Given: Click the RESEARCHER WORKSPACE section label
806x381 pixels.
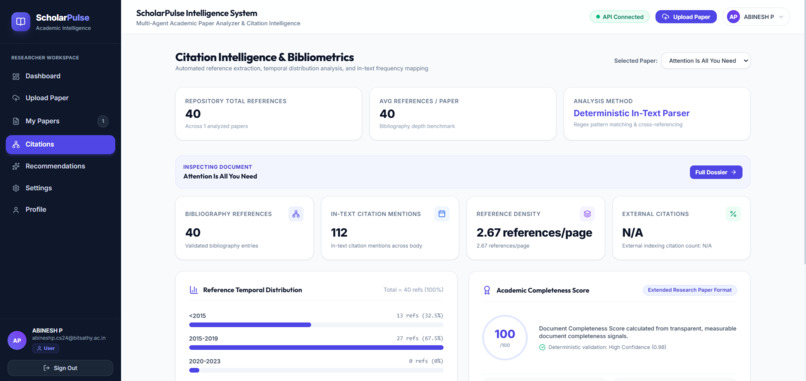Looking at the screenshot, I should pyautogui.click(x=45, y=58).
